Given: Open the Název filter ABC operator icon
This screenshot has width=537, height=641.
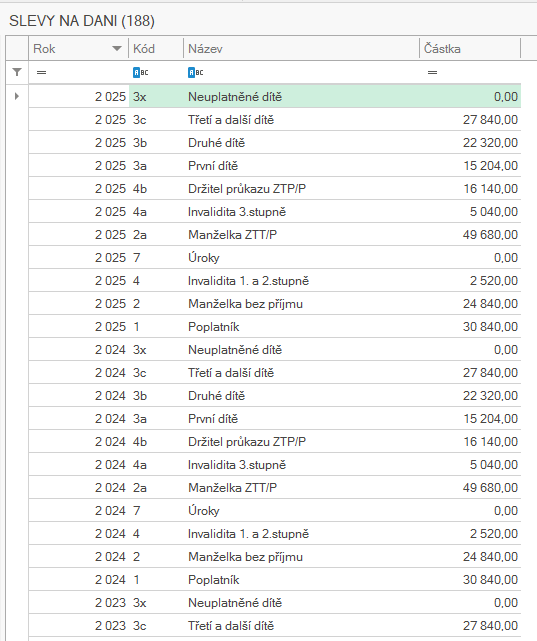Looking at the screenshot, I should click(195, 73).
